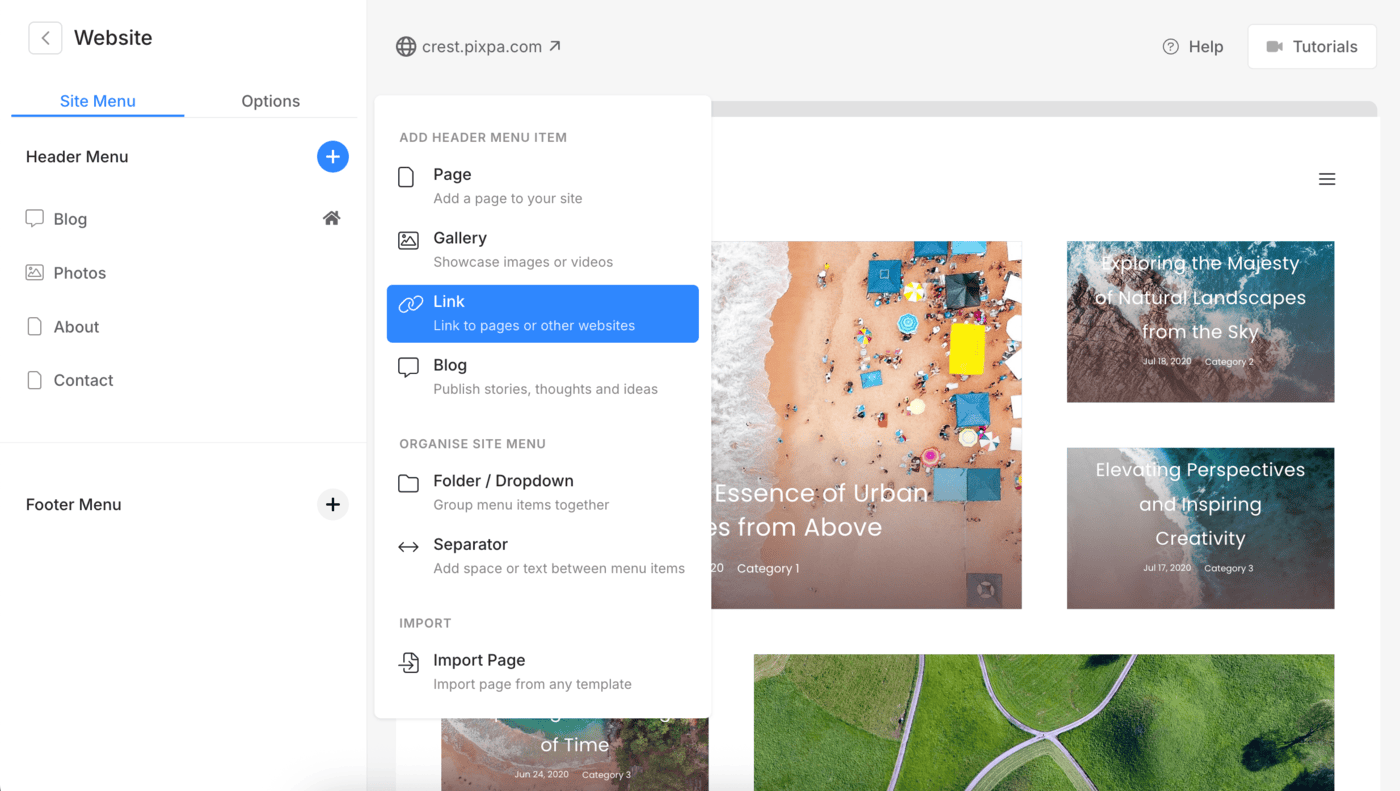Open the crest.pixpa.com site link
The width and height of the screenshot is (1400, 791).
(479, 47)
